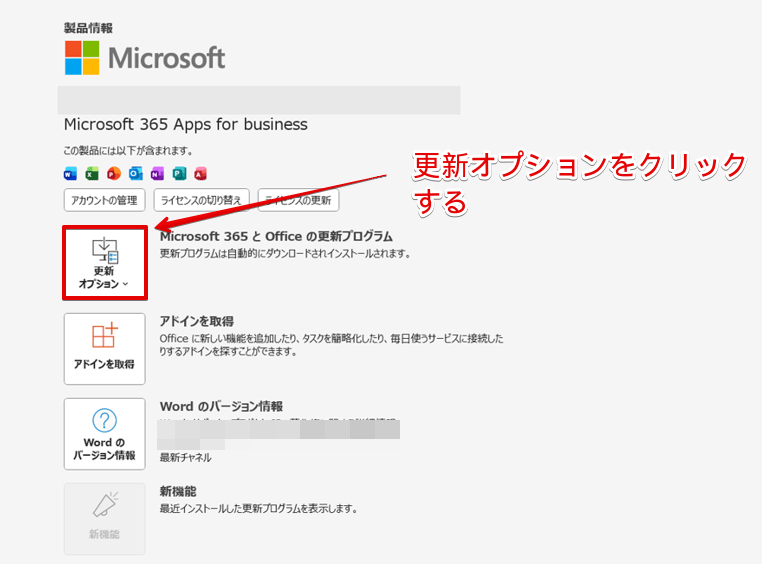Image resolution: width=762 pixels, height=564 pixels.
Task: Click the Word app icon
Action: [70, 173]
